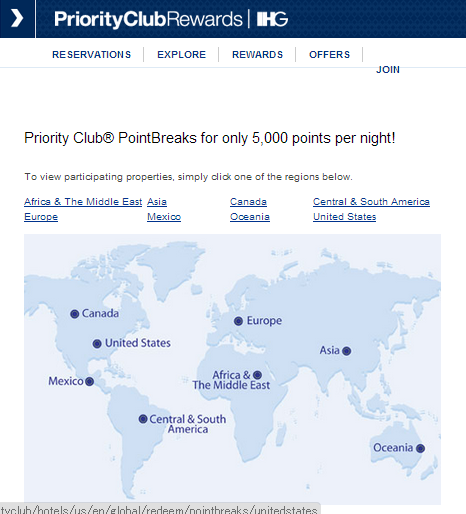Open the Reservations menu

tap(92, 55)
